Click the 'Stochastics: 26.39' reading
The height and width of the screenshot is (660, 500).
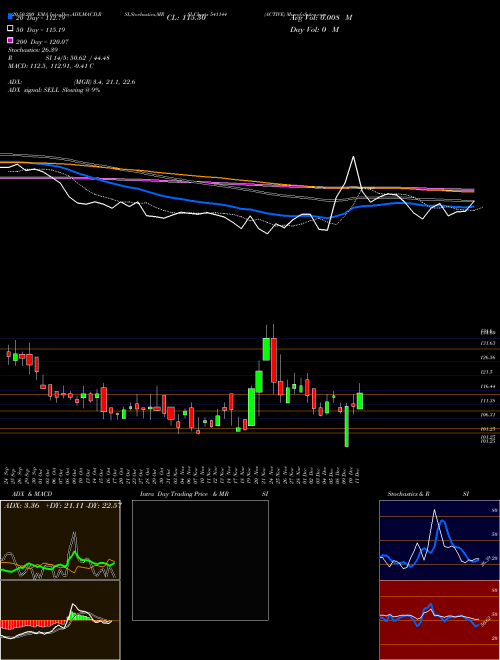coord(33,50)
